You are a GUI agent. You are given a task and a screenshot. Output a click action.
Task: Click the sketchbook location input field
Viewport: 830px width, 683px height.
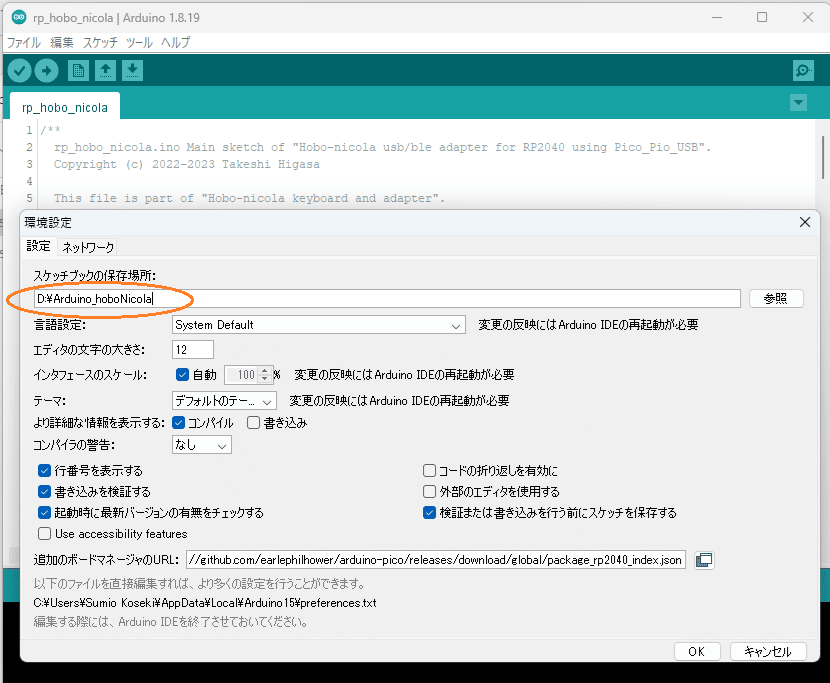[387, 299]
